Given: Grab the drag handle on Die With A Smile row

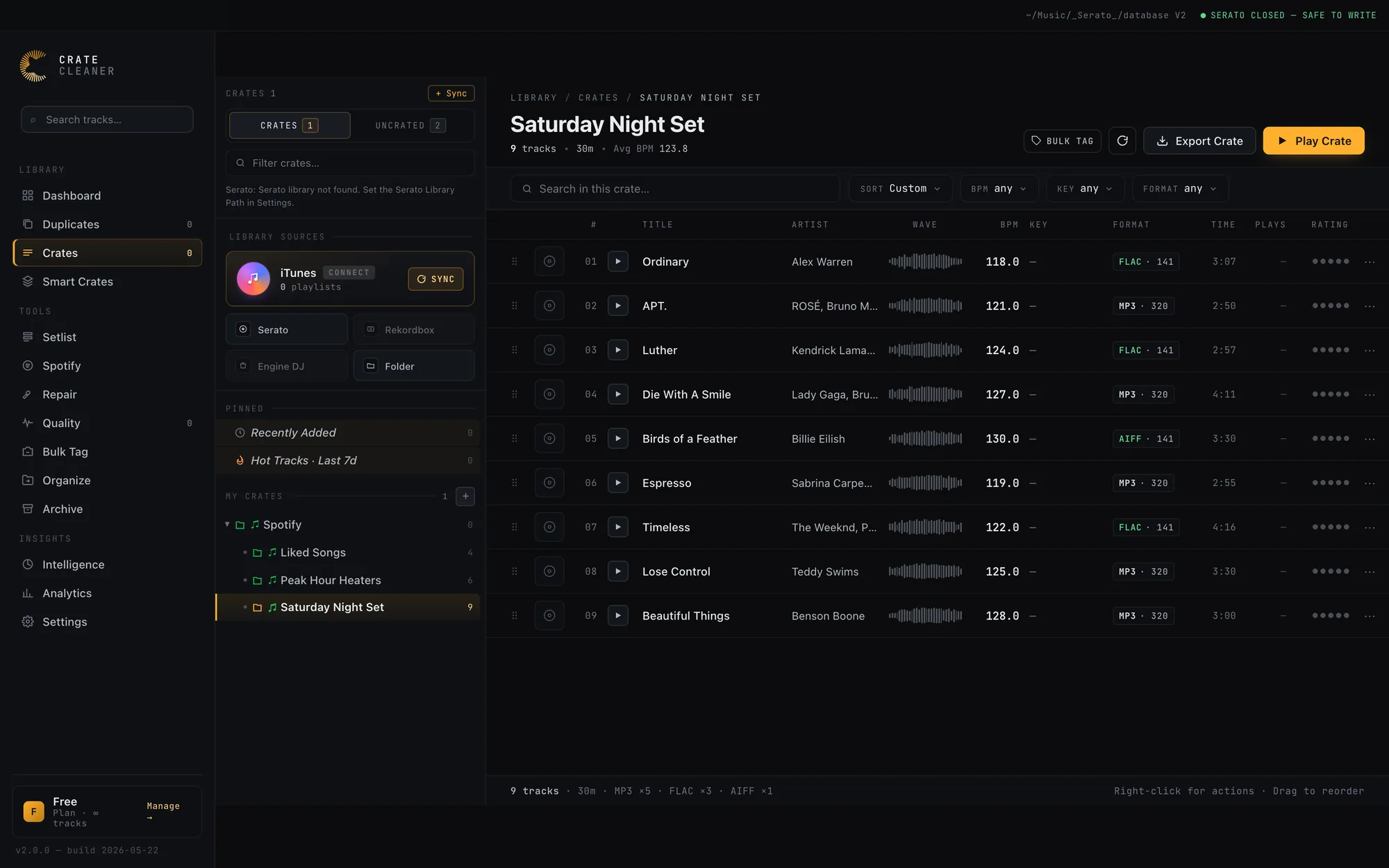Looking at the screenshot, I should 515,394.
